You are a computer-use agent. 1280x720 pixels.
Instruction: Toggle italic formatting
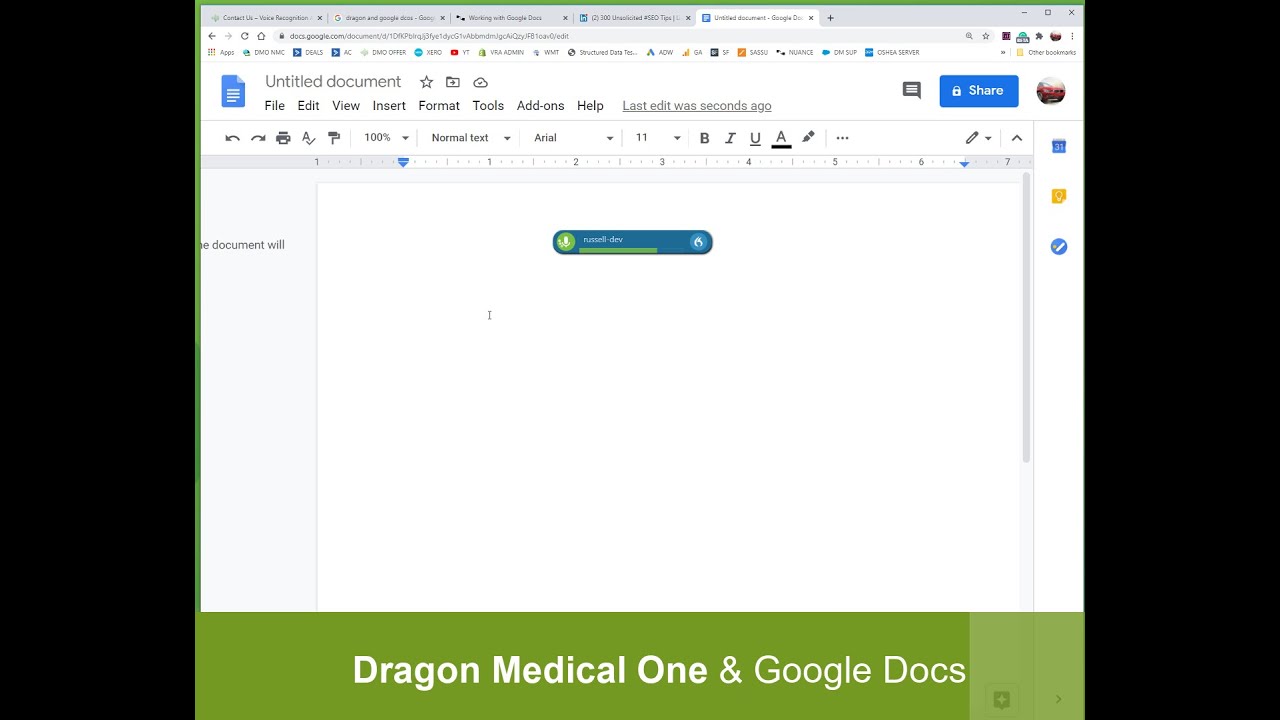click(730, 138)
